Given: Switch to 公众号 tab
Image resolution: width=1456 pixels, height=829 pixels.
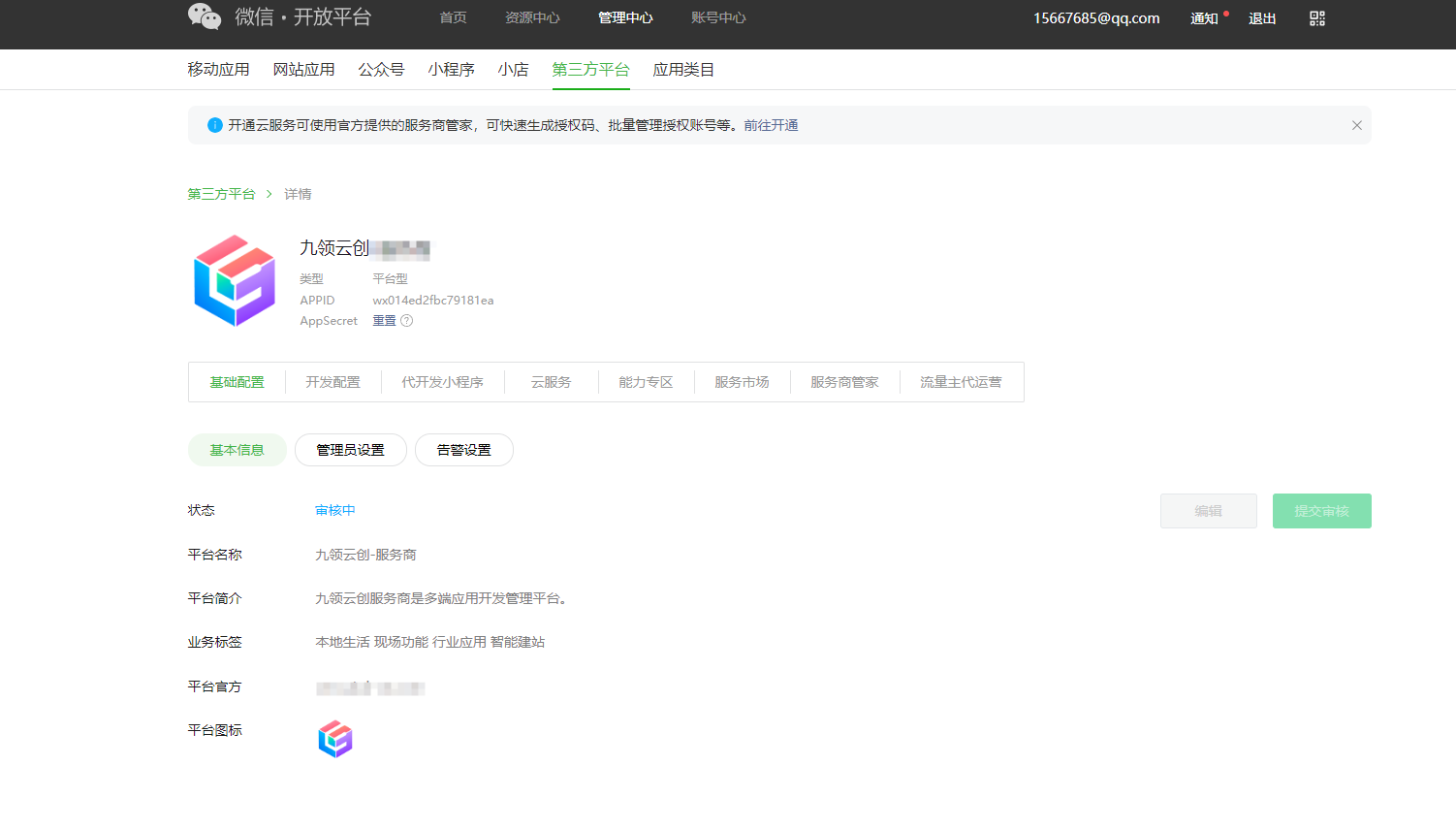Looking at the screenshot, I should click(382, 70).
